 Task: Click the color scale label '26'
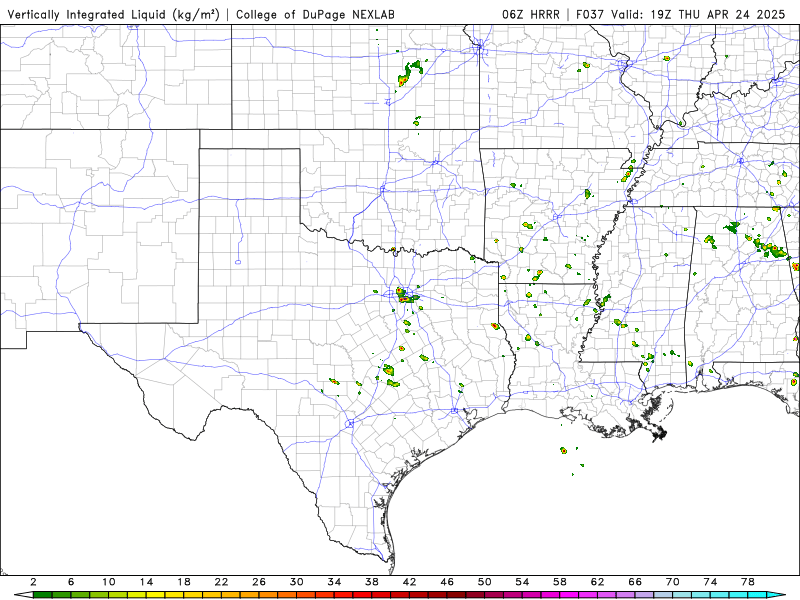259,582
